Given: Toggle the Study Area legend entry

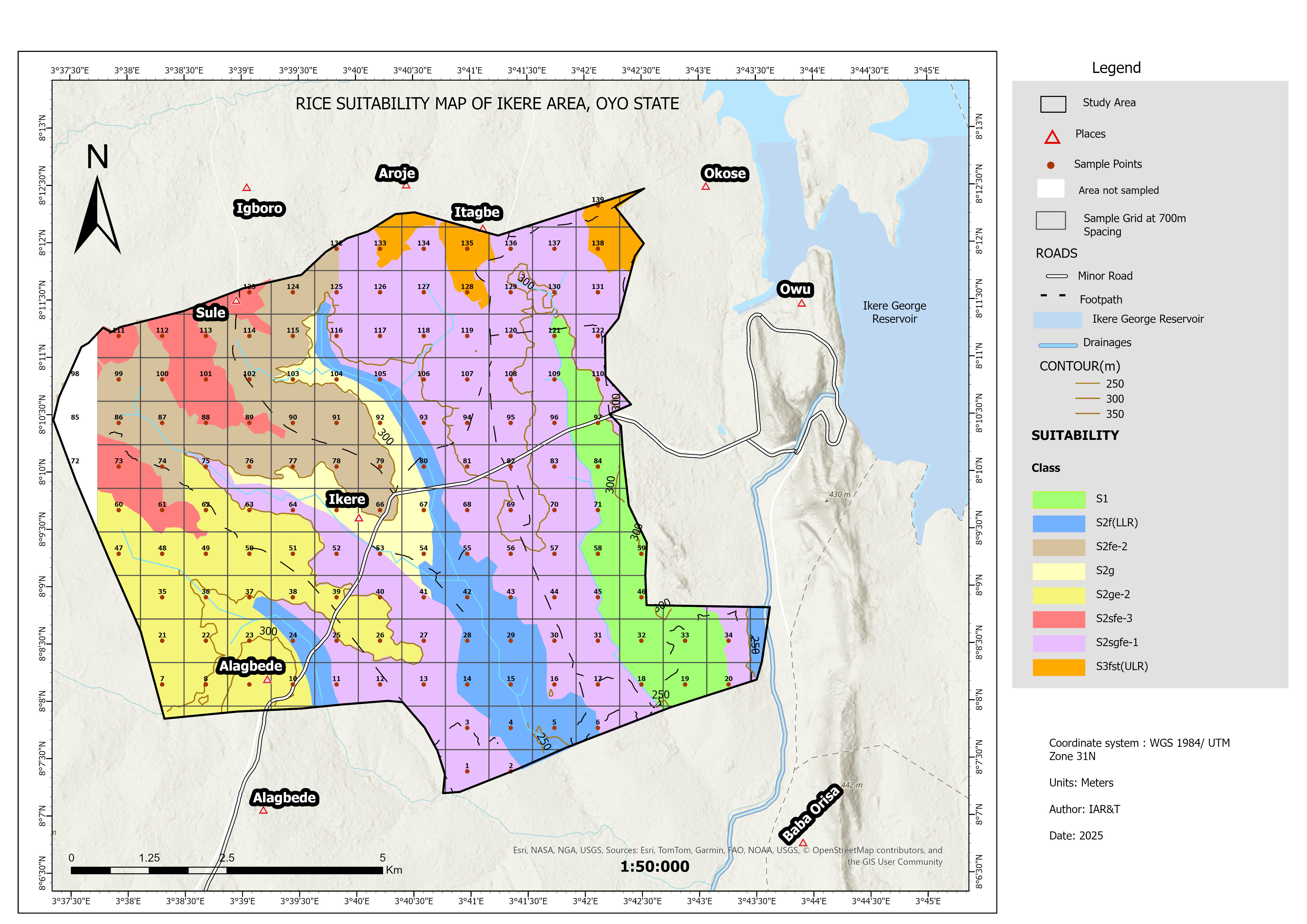Looking at the screenshot, I should [x=1053, y=104].
